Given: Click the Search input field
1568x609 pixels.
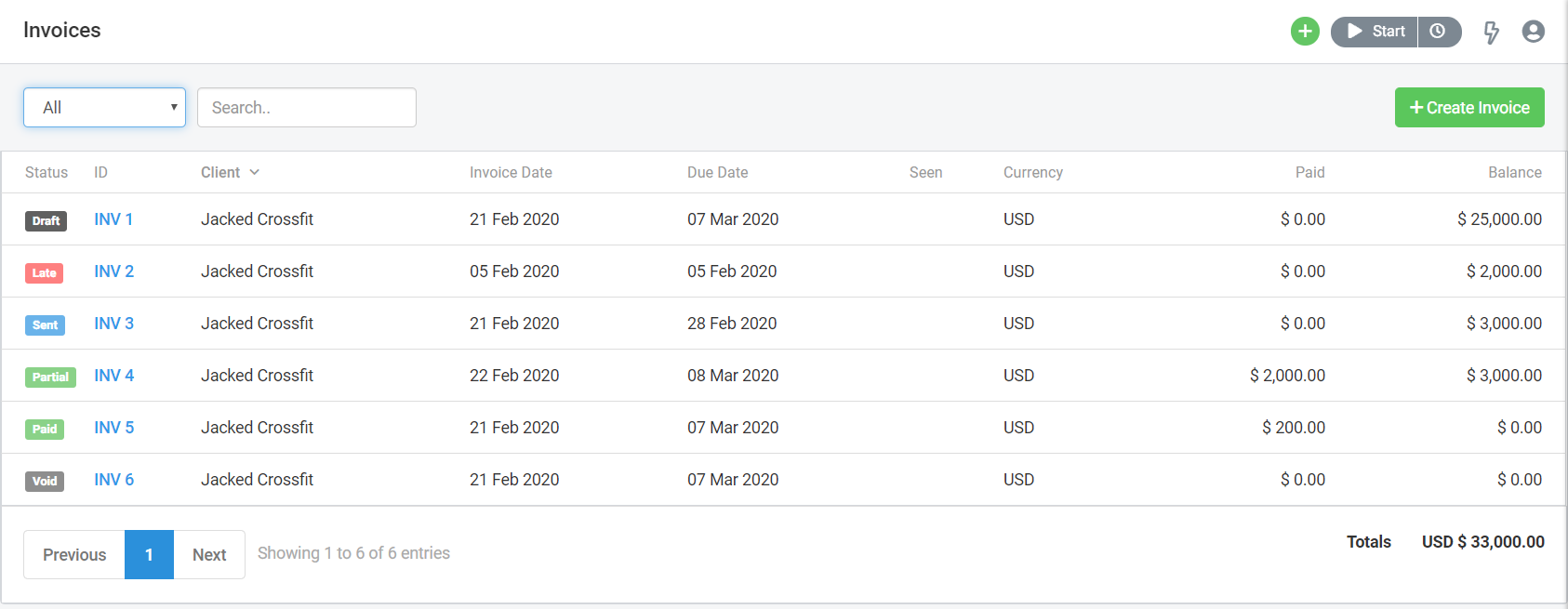Looking at the screenshot, I should point(307,108).
